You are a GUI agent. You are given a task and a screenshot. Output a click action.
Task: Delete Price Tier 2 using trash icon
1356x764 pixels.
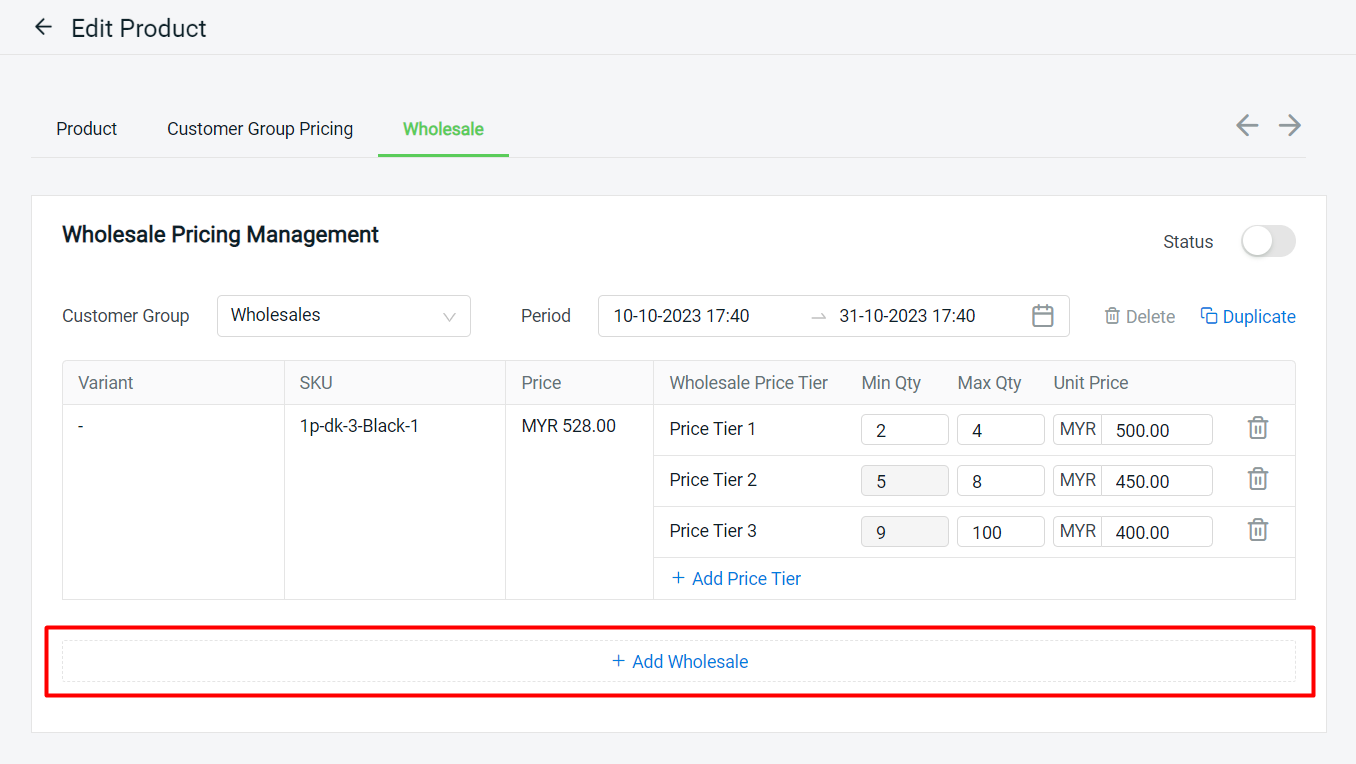point(1258,479)
